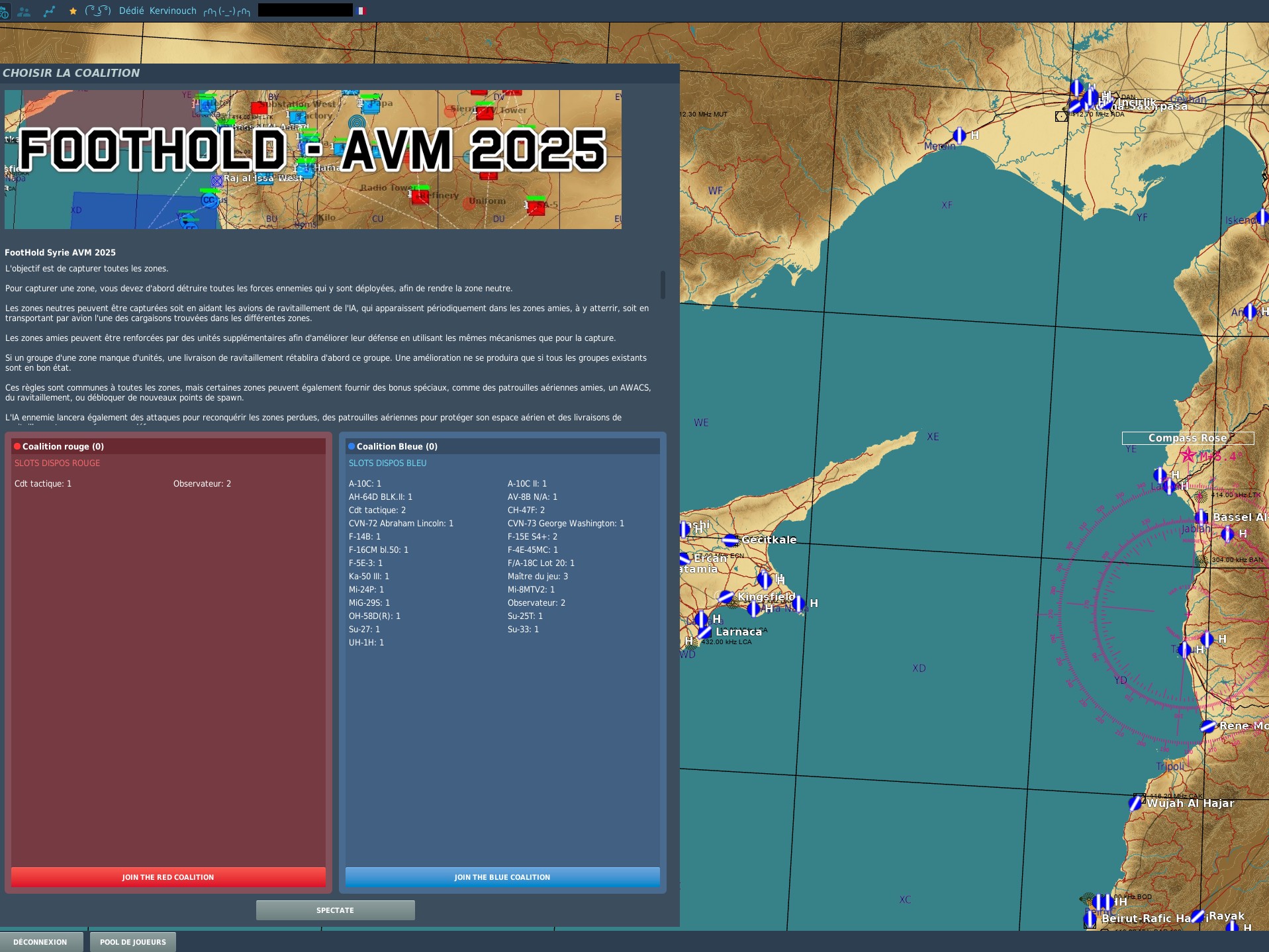The width and height of the screenshot is (1269, 952).
Task: Open the briefing info icon in top bar
Action: [4, 12]
